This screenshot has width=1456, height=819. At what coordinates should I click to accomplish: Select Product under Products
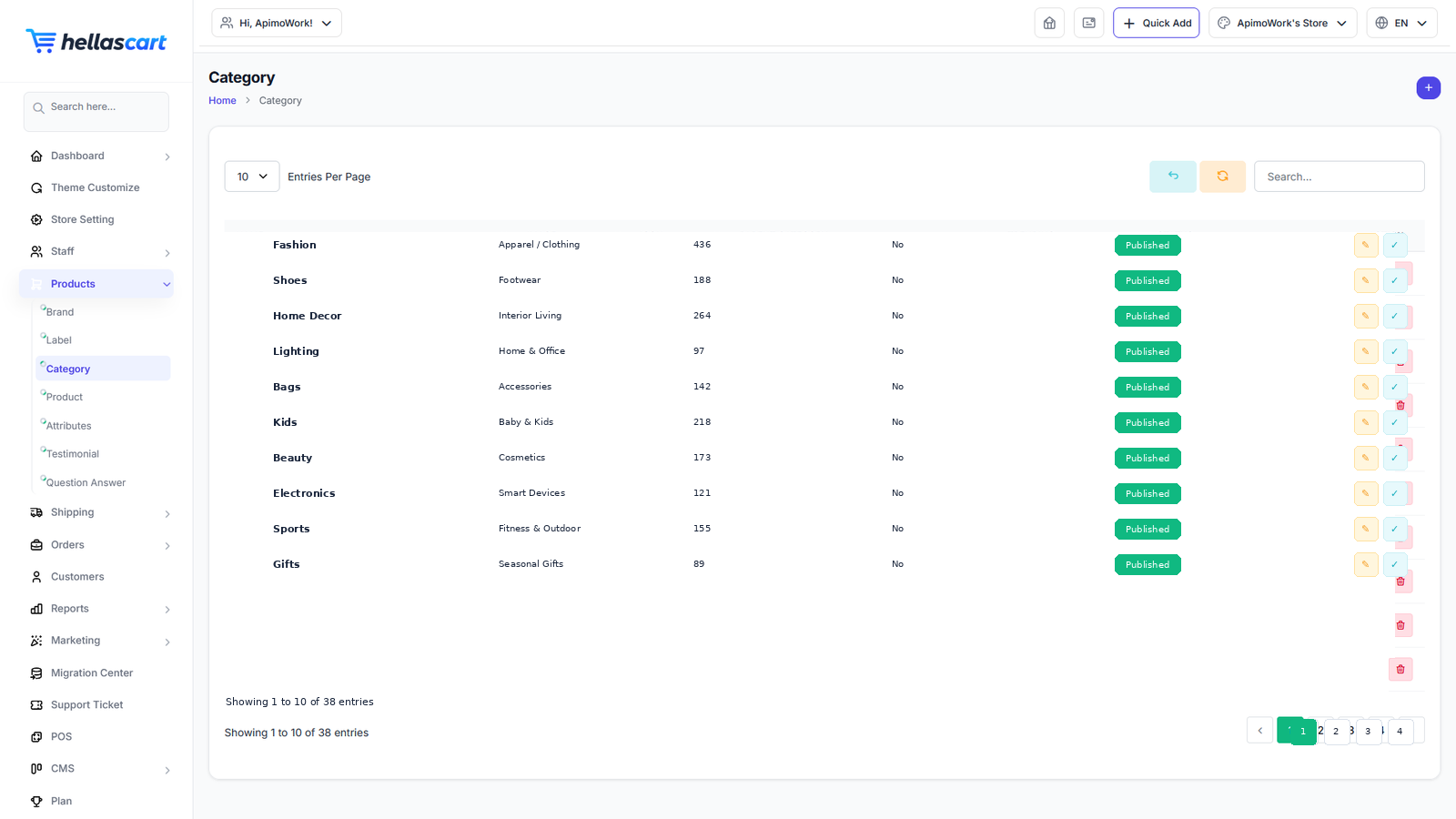(65, 397)
